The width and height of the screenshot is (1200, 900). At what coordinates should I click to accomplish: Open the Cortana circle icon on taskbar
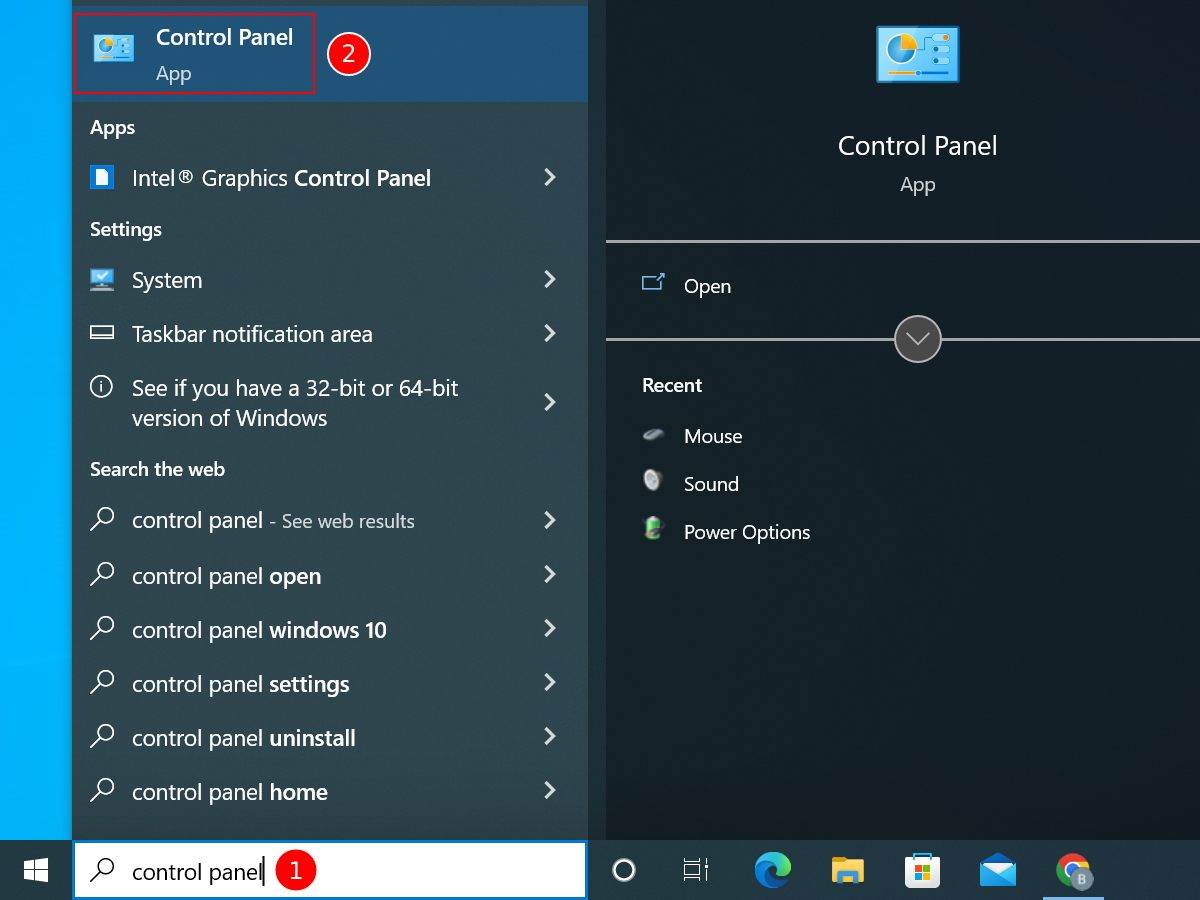point(624,870)
